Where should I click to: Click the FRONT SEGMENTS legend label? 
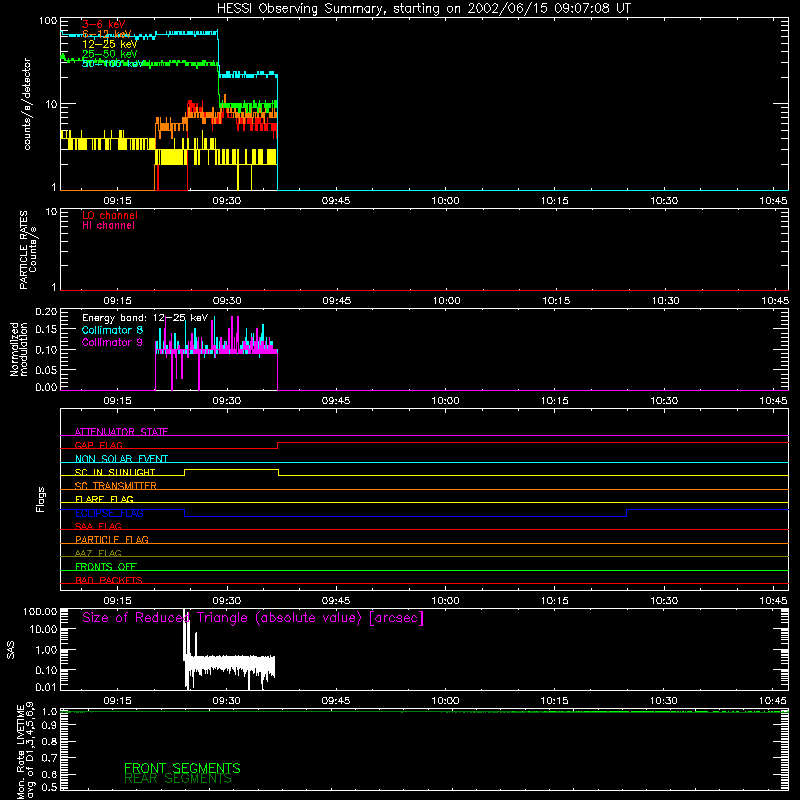(182, 768)
